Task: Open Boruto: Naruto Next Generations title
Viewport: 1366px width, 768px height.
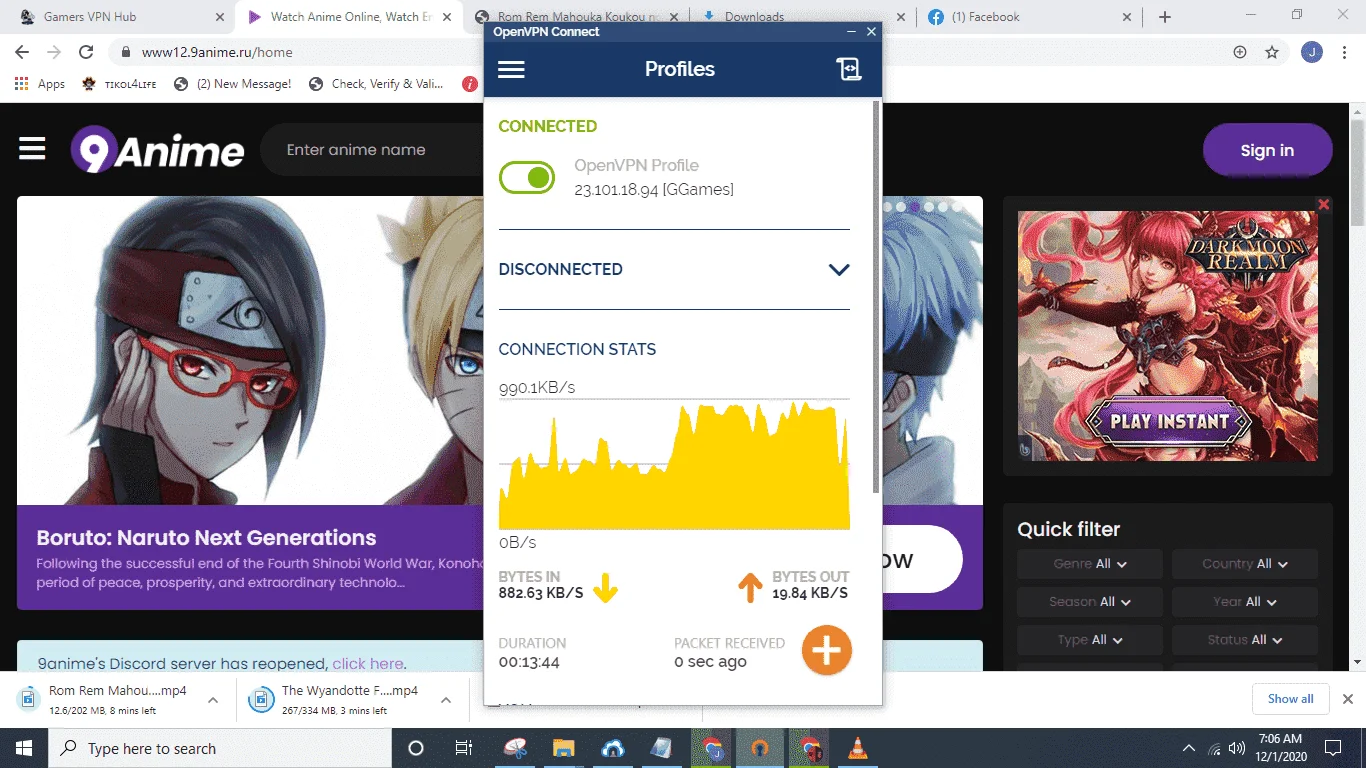Action: click(206, 538)
